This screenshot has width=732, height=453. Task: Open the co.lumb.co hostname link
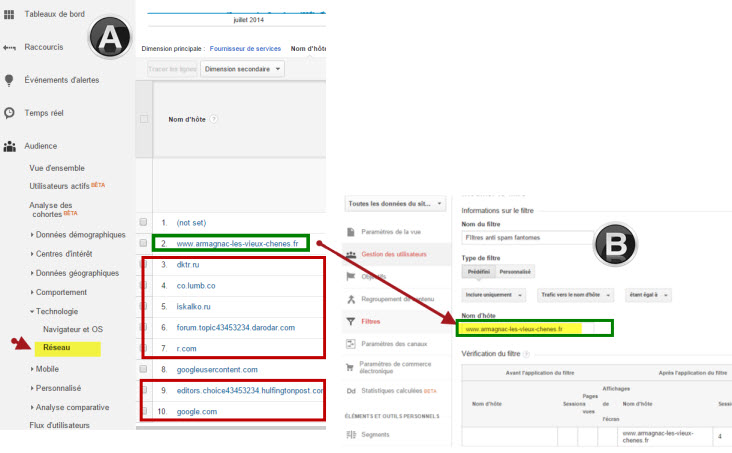click(x=196, y=286)
